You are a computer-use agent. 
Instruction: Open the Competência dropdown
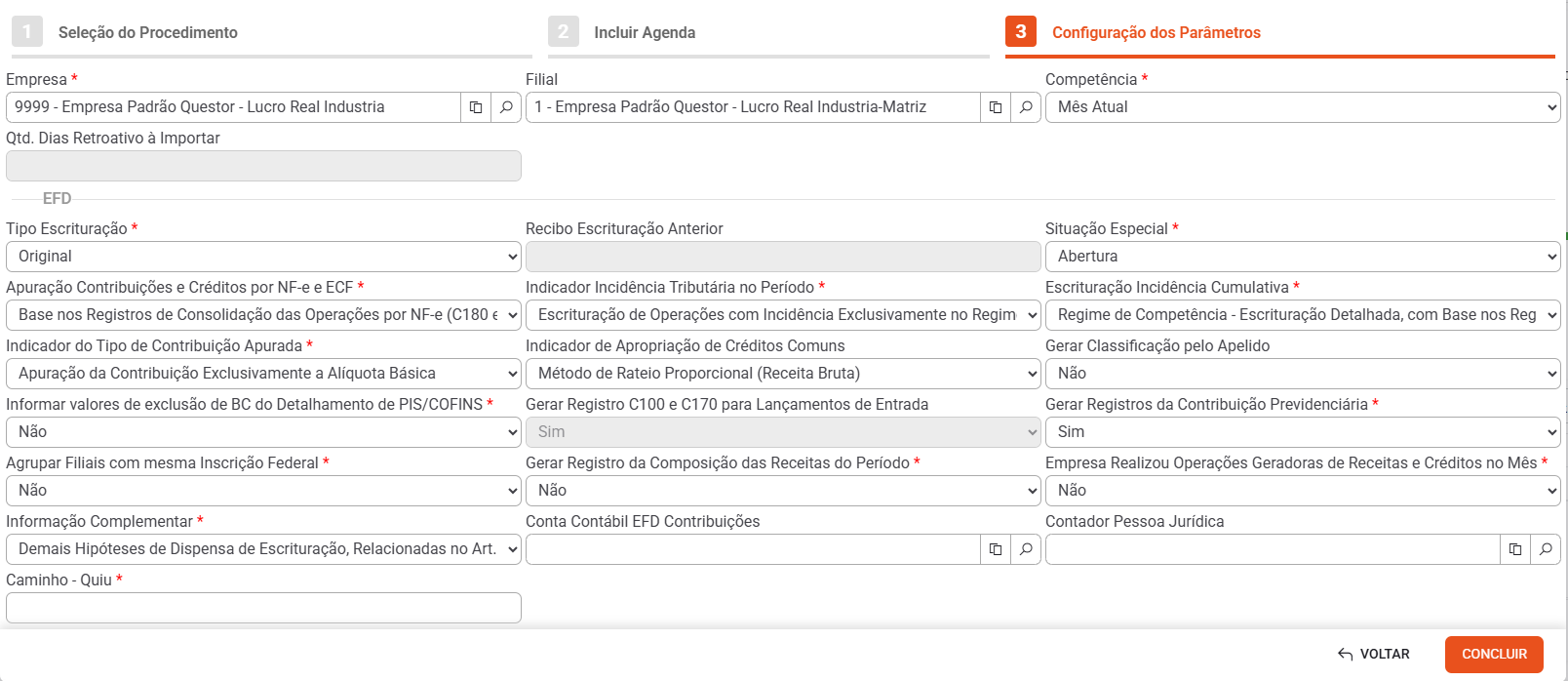(x=1302, y=107)
